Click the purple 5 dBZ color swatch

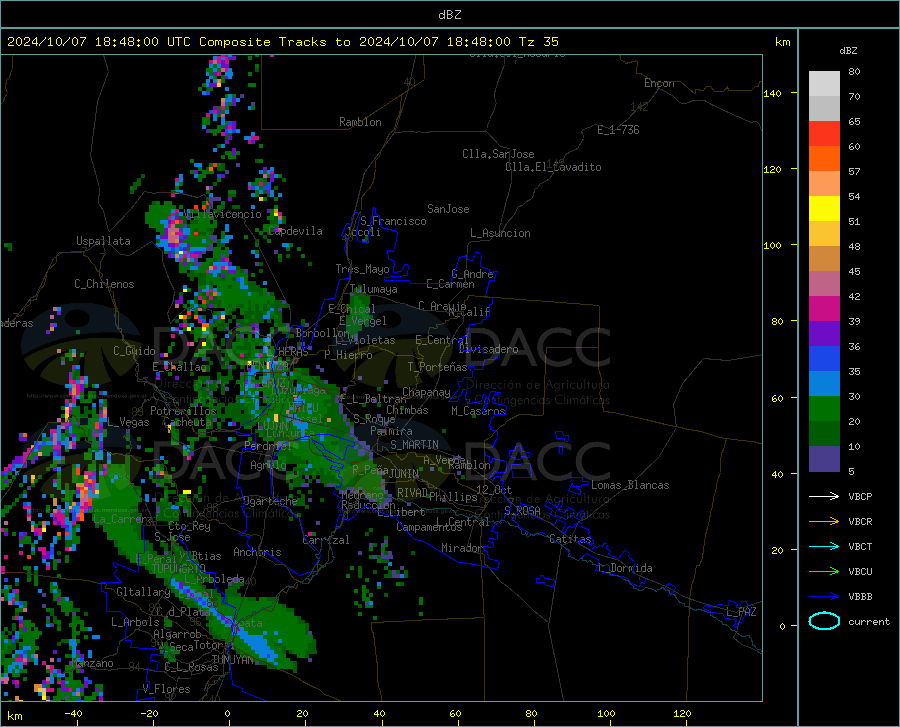point(824,459)
